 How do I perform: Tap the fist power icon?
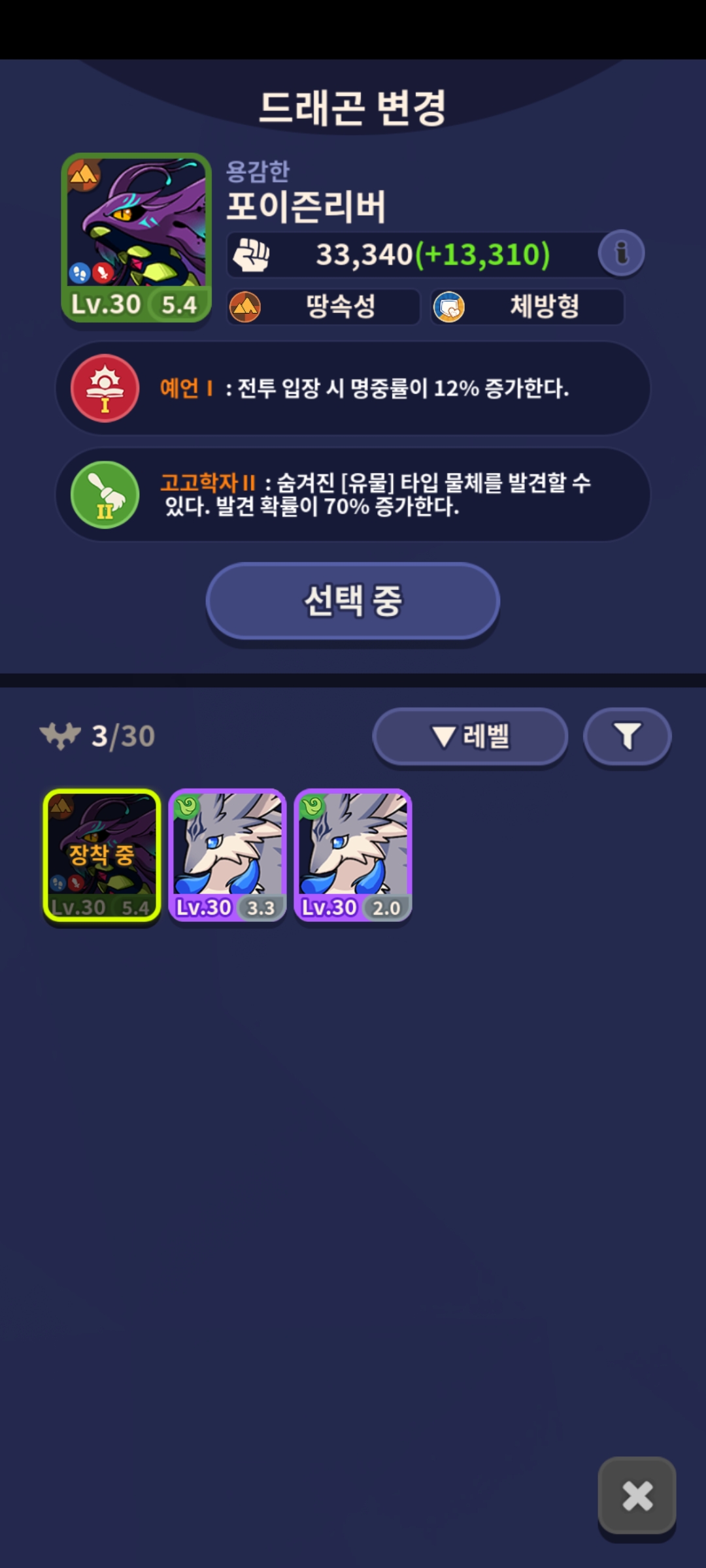252,254
